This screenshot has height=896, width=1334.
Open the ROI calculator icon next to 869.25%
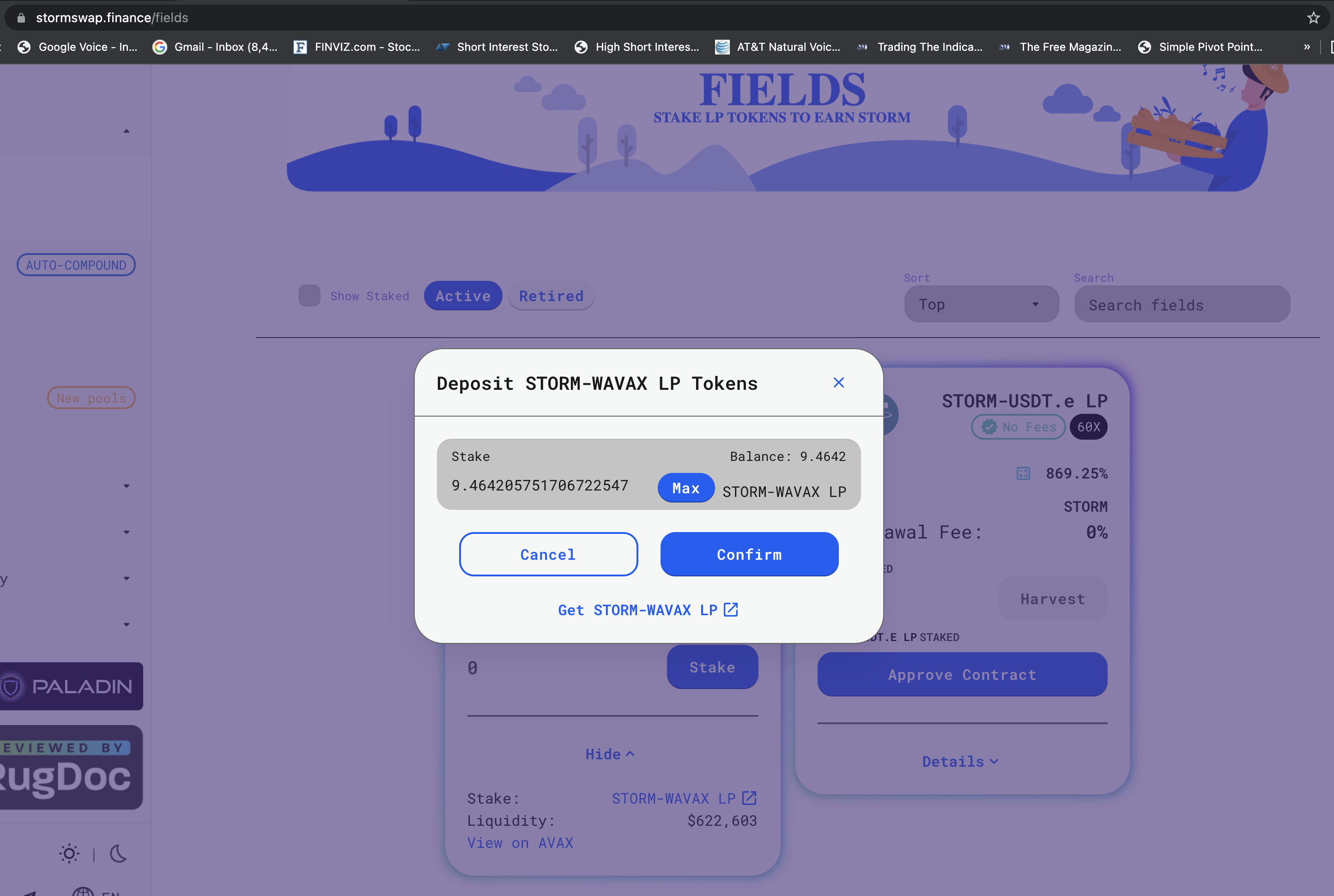click(x=1023, y=473)
